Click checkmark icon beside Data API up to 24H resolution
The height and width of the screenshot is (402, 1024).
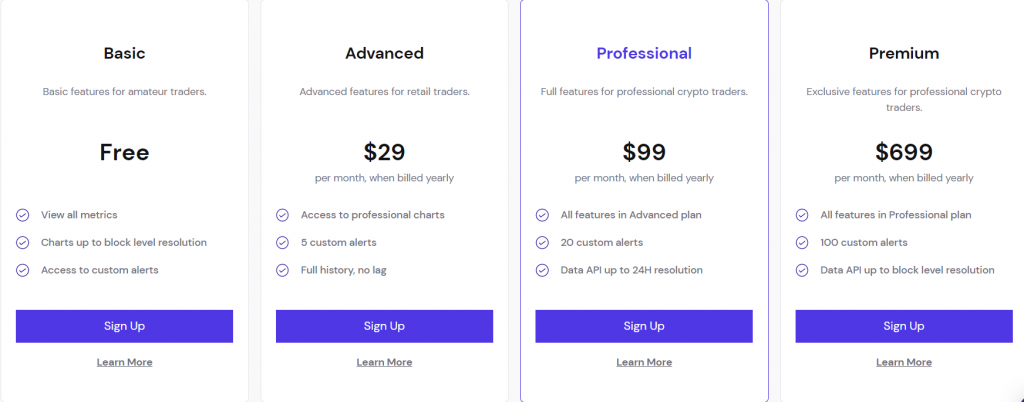pyautogui.click(x=542, y=270)
